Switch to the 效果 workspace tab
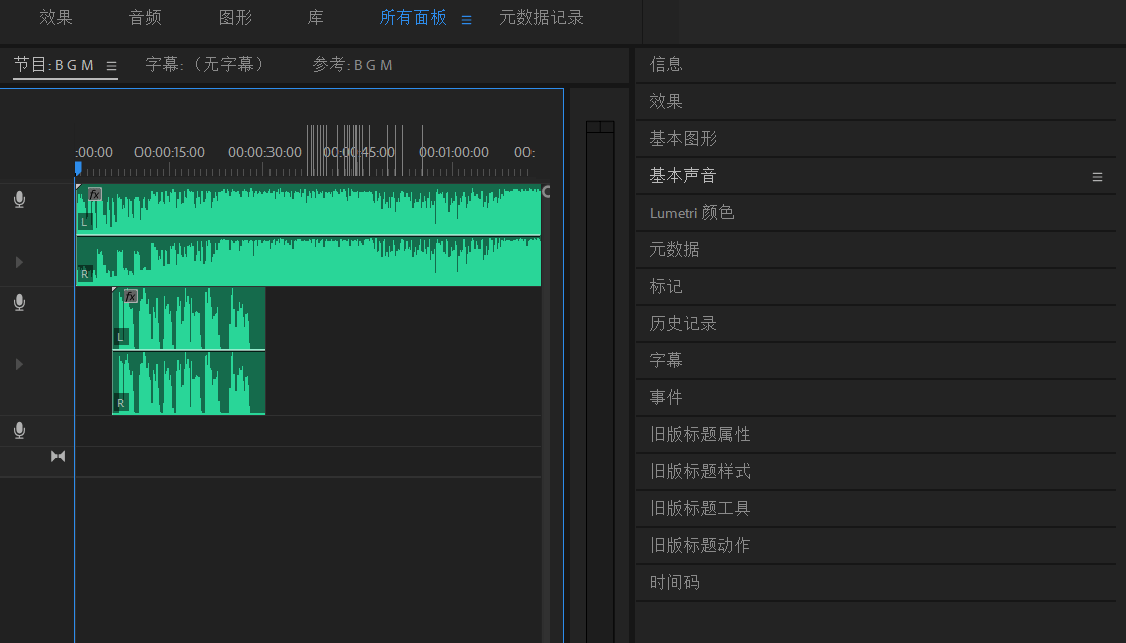 [x=56, y=18]
